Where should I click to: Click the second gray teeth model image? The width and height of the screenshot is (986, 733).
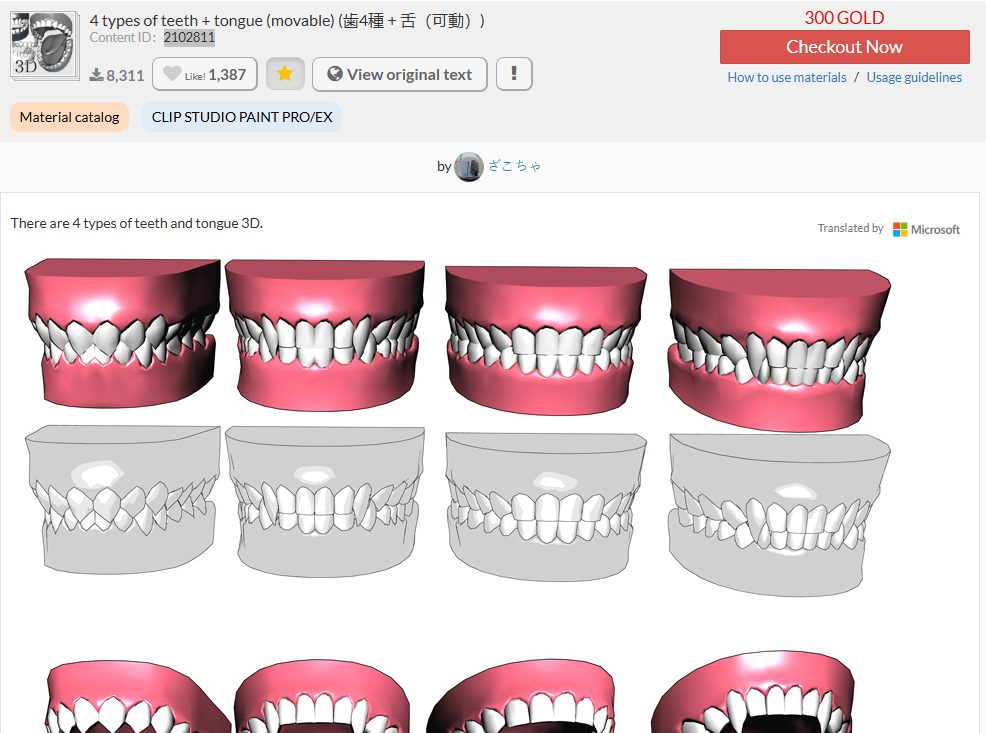point(325,502)
